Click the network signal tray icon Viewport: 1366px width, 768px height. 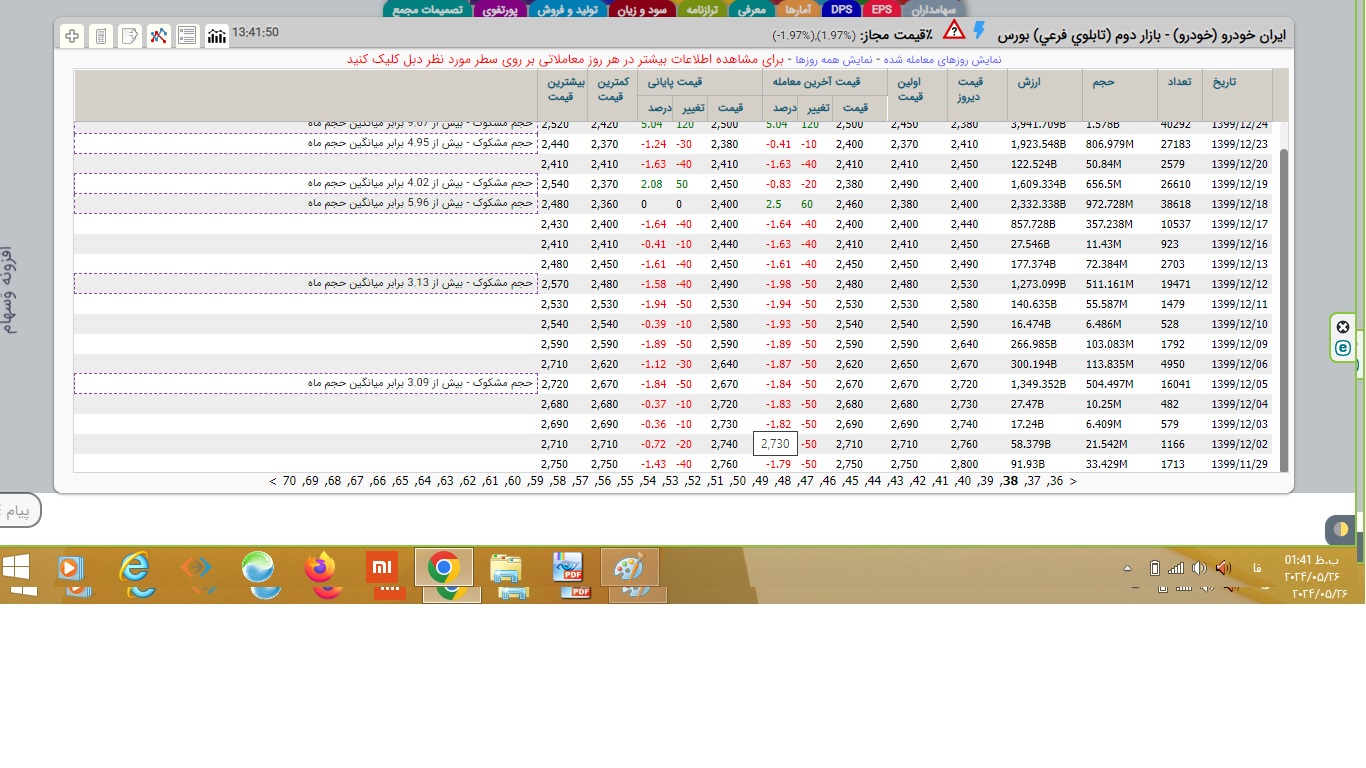point(1176,568)
